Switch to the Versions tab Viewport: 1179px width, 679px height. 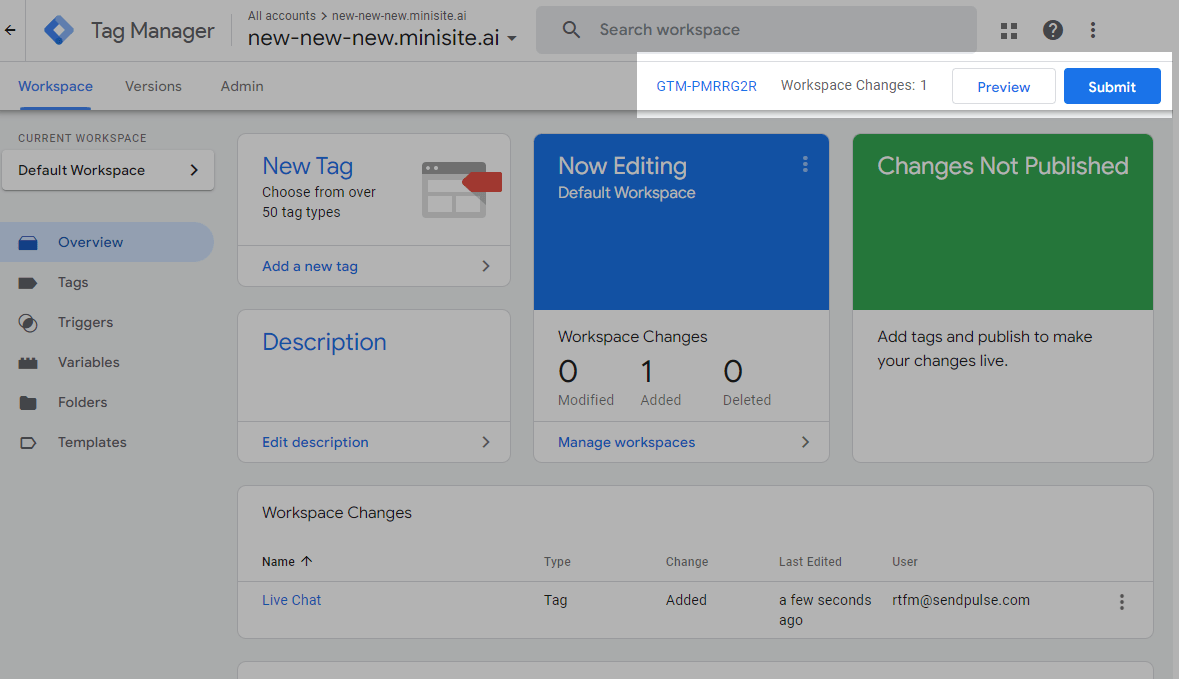point(152,86)
